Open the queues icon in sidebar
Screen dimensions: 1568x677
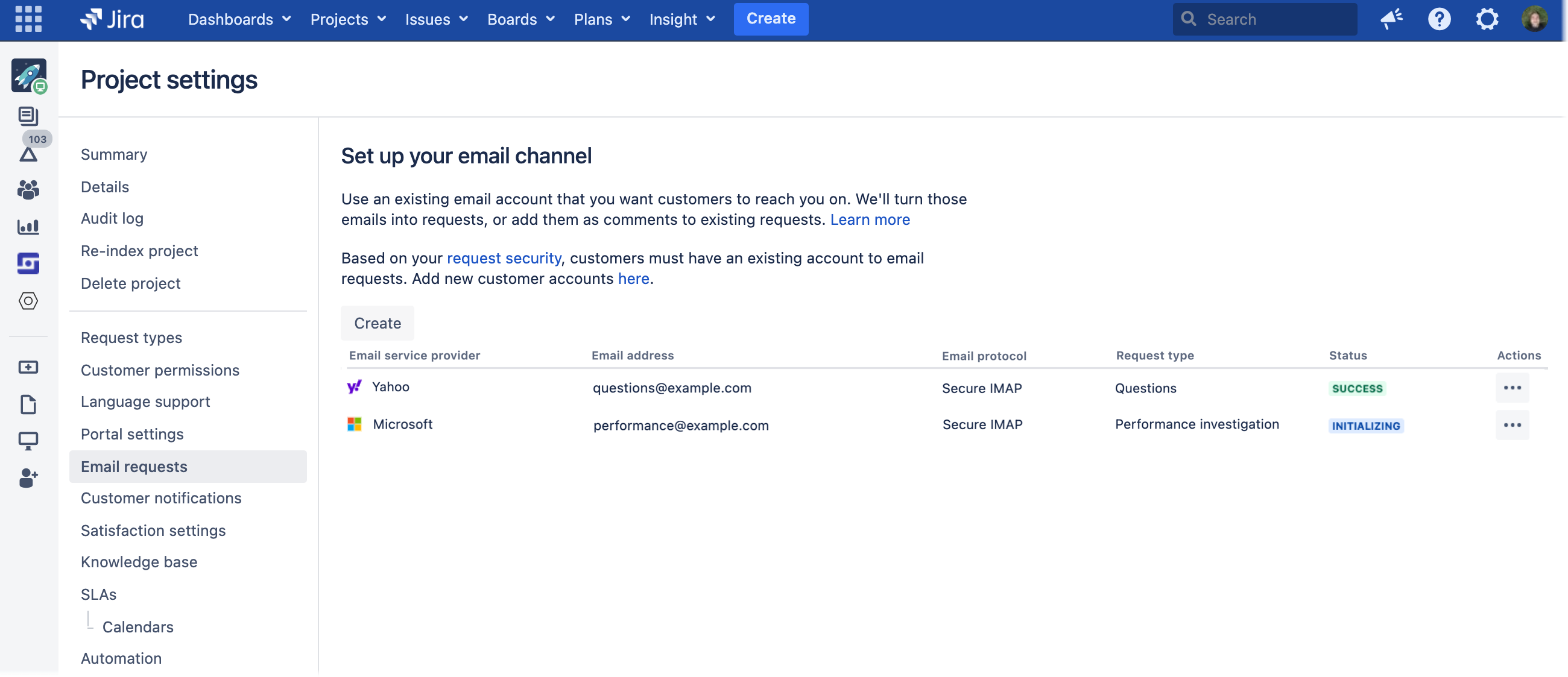coord(28,115)
